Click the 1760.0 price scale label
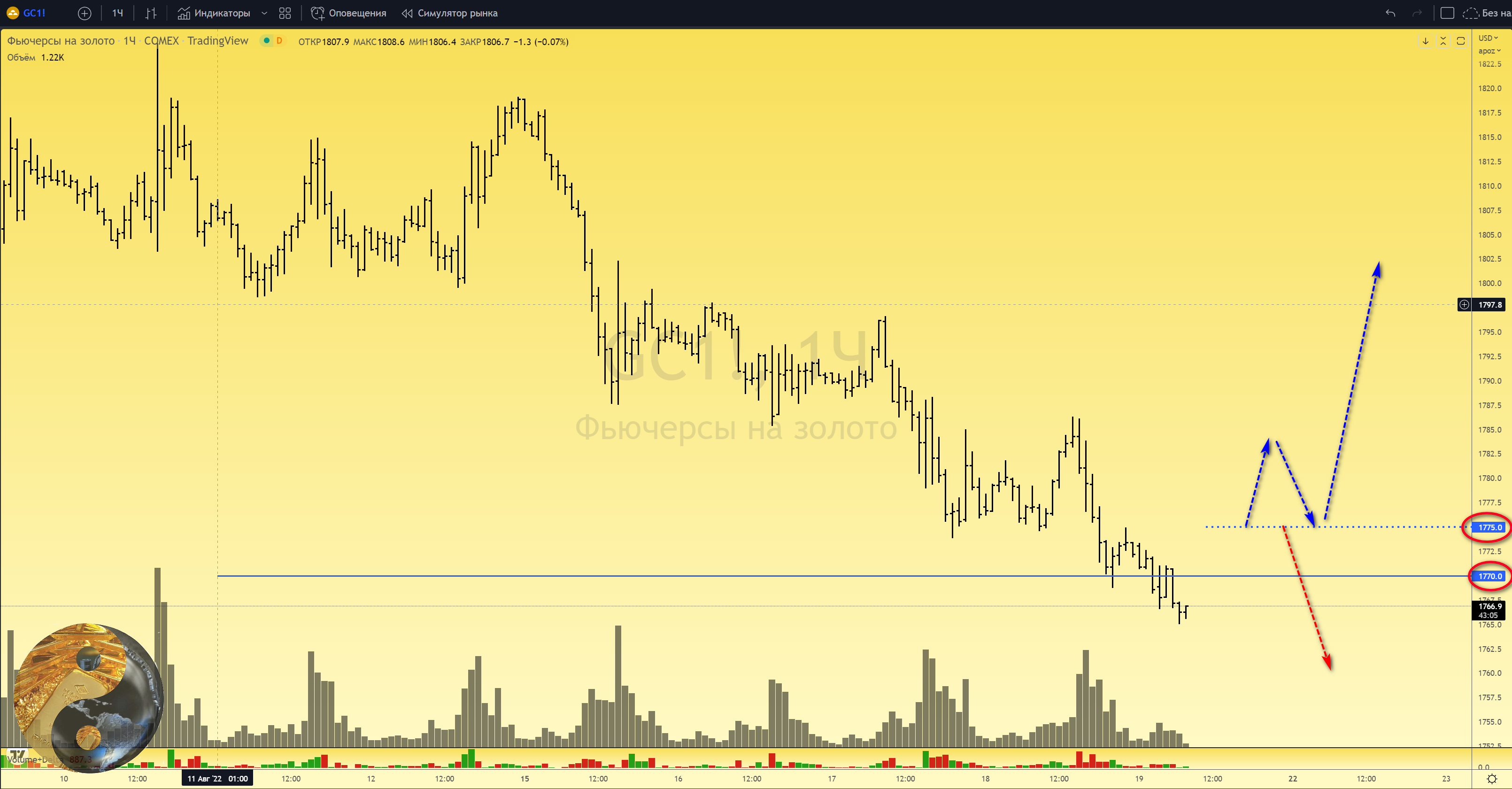Image resolution: width=1512 pixels, height=789 pixels. coord(1489,673)
